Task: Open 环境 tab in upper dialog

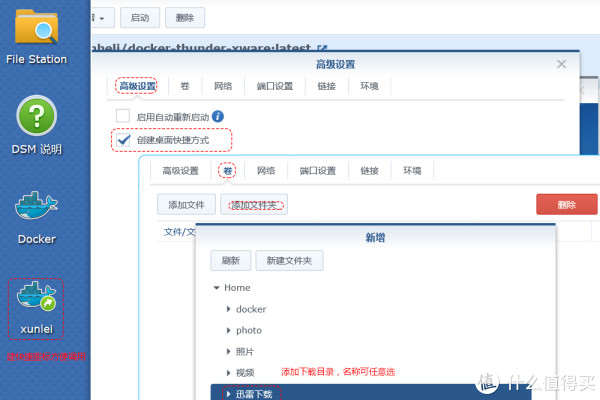Action: point(369,86)
